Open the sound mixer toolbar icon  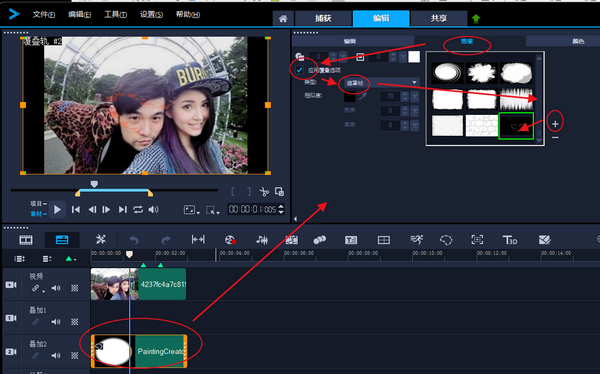[x=262, y=240]
